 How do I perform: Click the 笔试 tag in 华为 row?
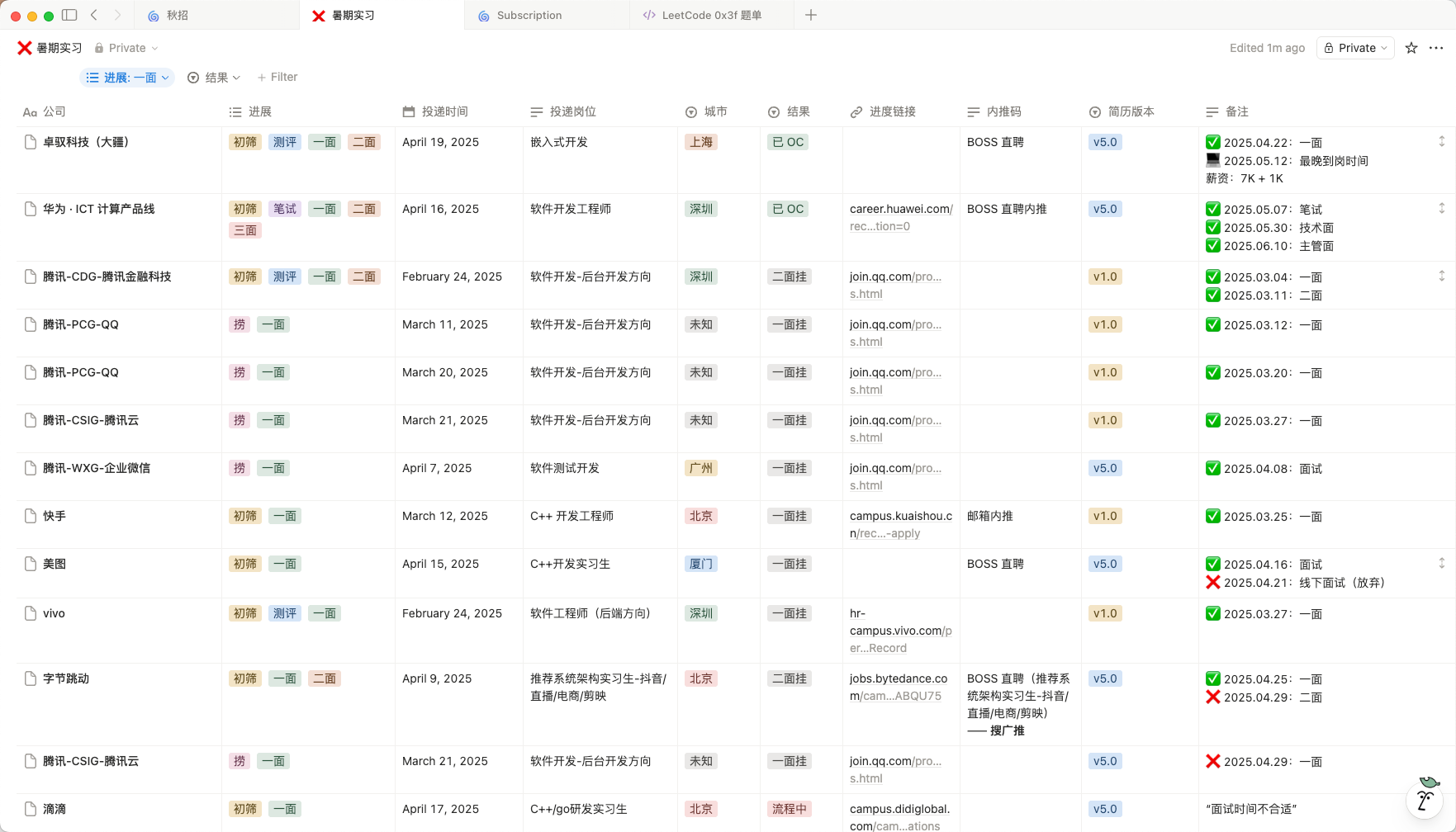point(285,209)
